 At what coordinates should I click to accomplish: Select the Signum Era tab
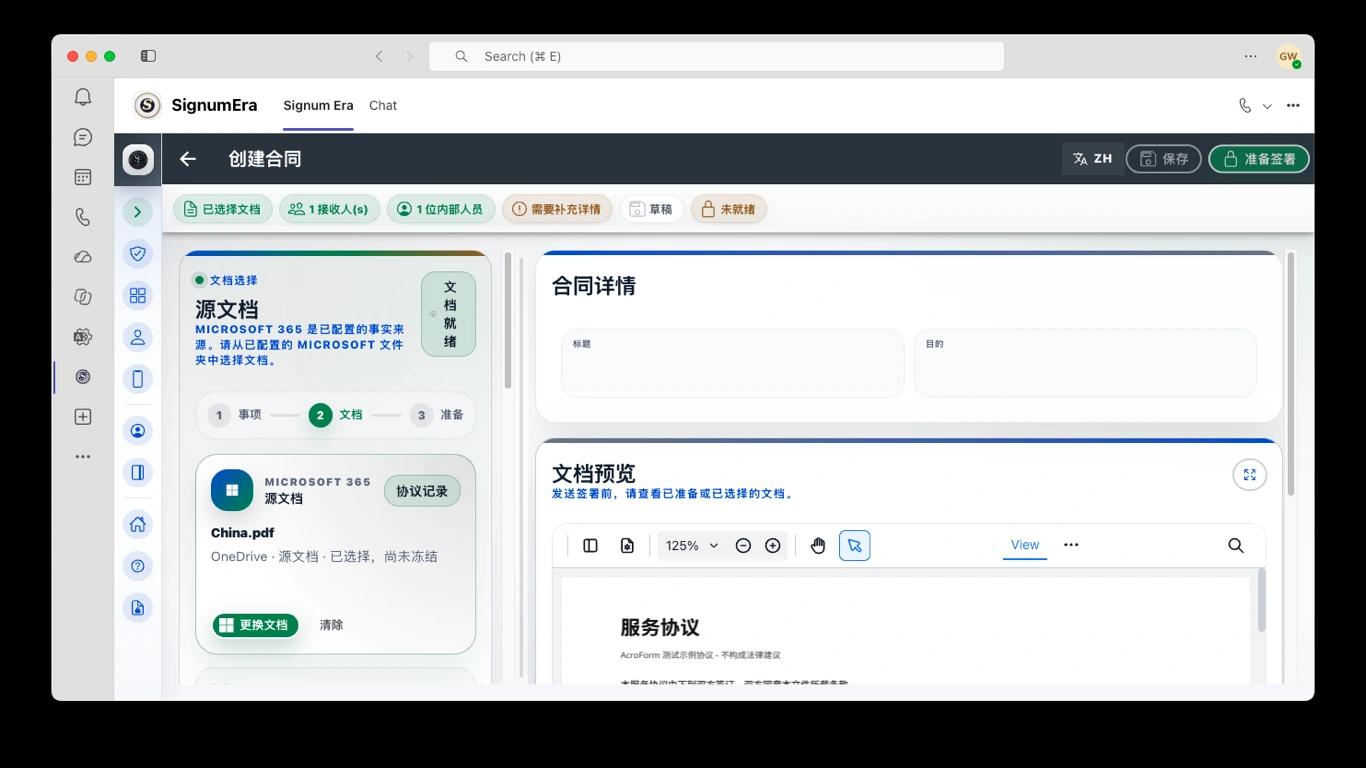coord(318,105)
